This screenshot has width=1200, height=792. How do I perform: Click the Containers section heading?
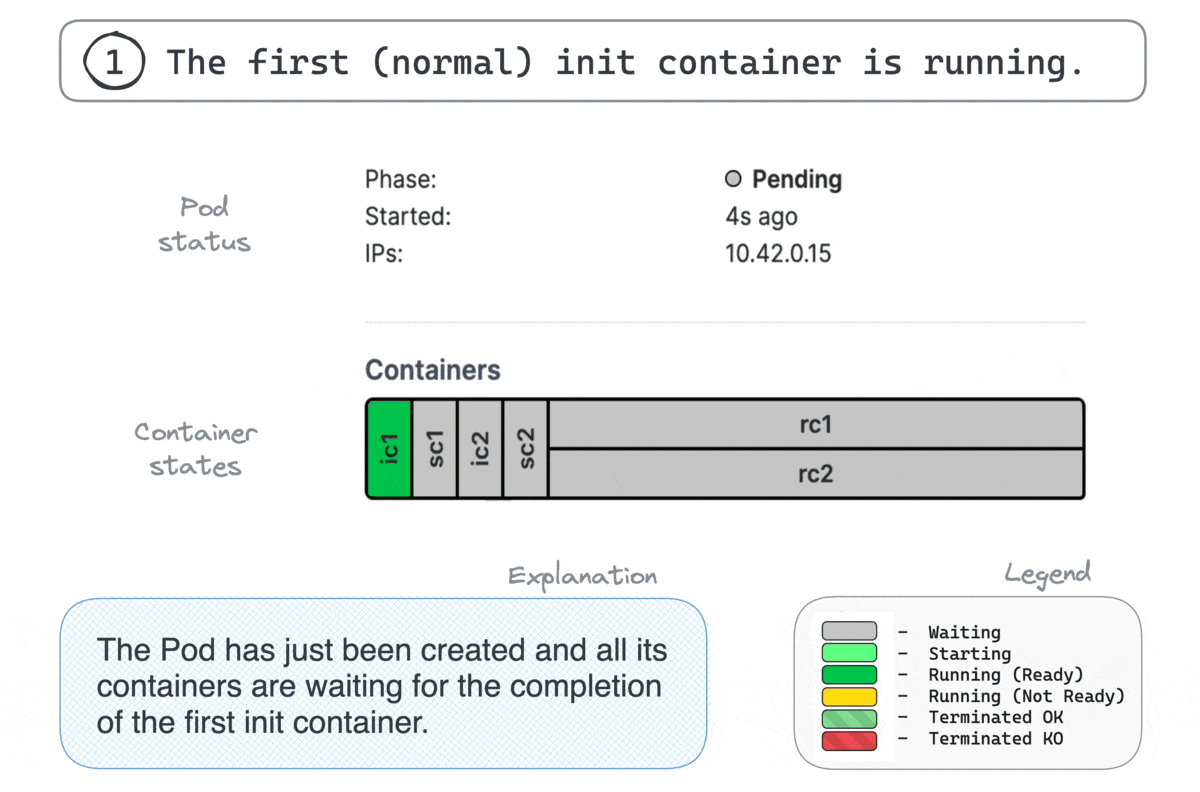click(x=433, y=370)
